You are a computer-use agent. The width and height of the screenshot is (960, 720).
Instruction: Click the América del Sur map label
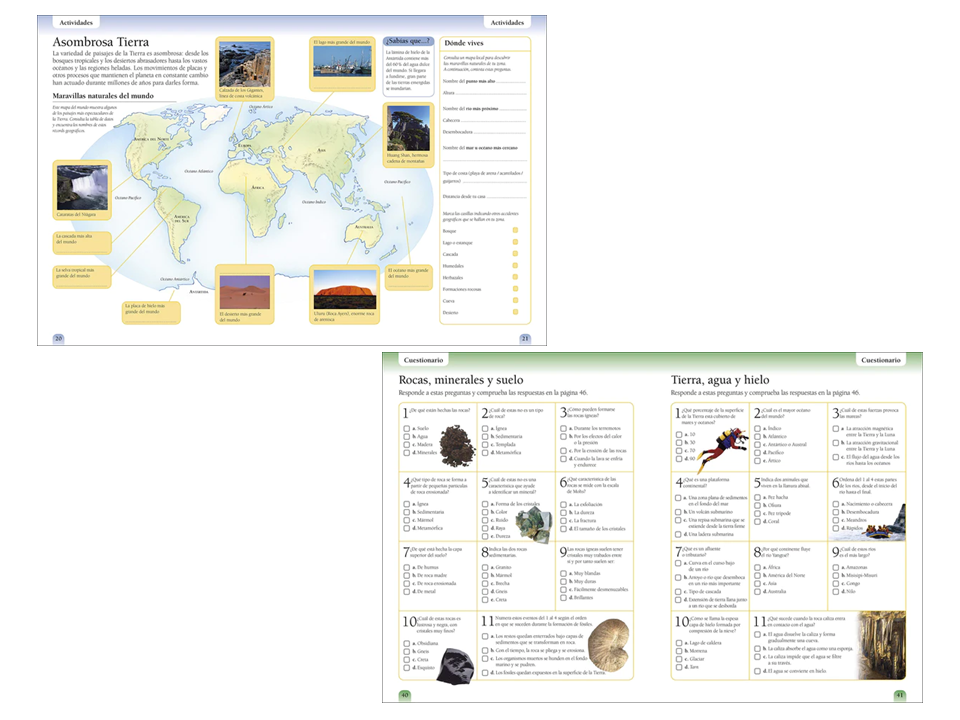tap(182, 219)
